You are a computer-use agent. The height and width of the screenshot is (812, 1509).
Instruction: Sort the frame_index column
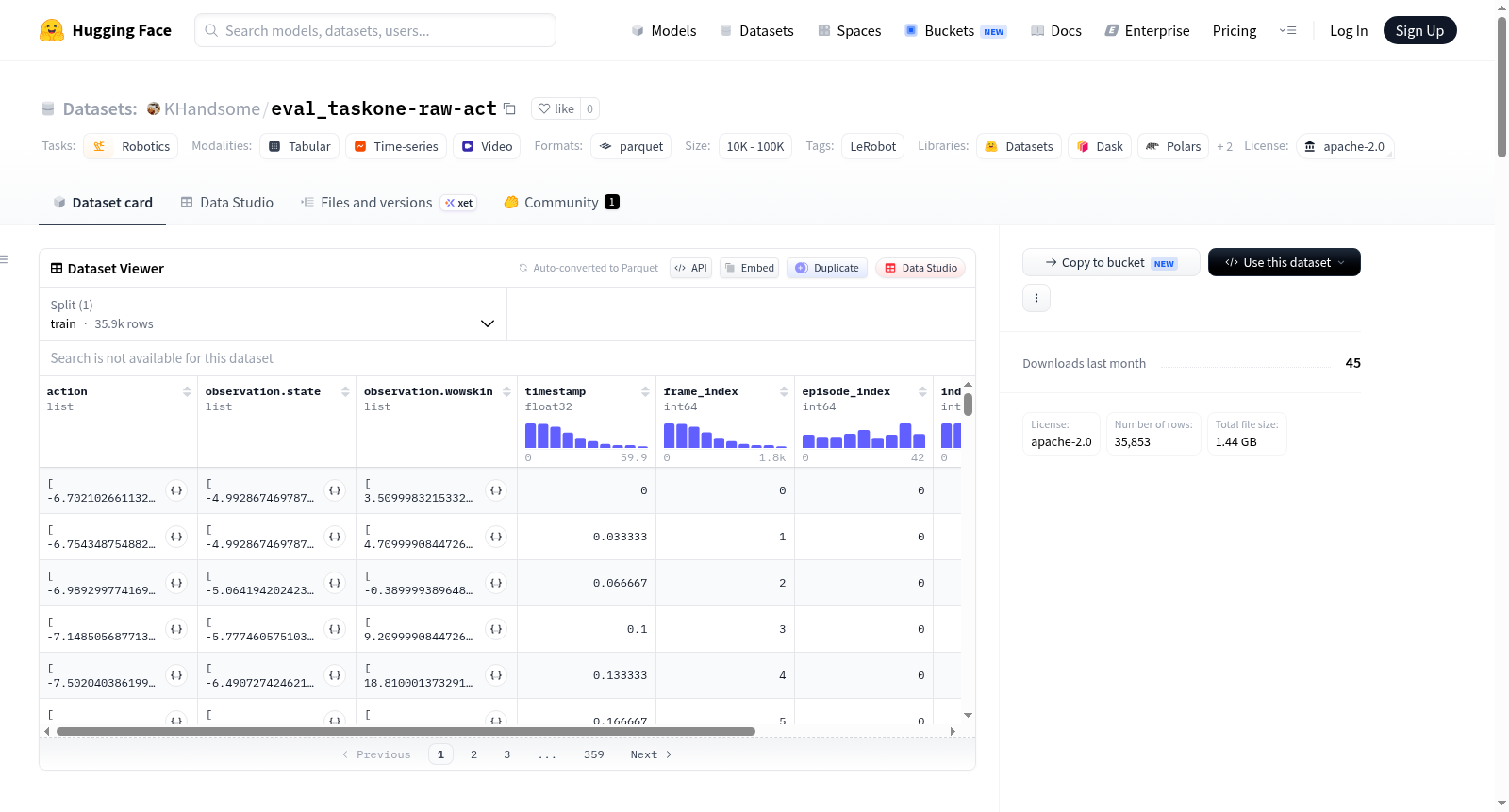pos(784,391)
